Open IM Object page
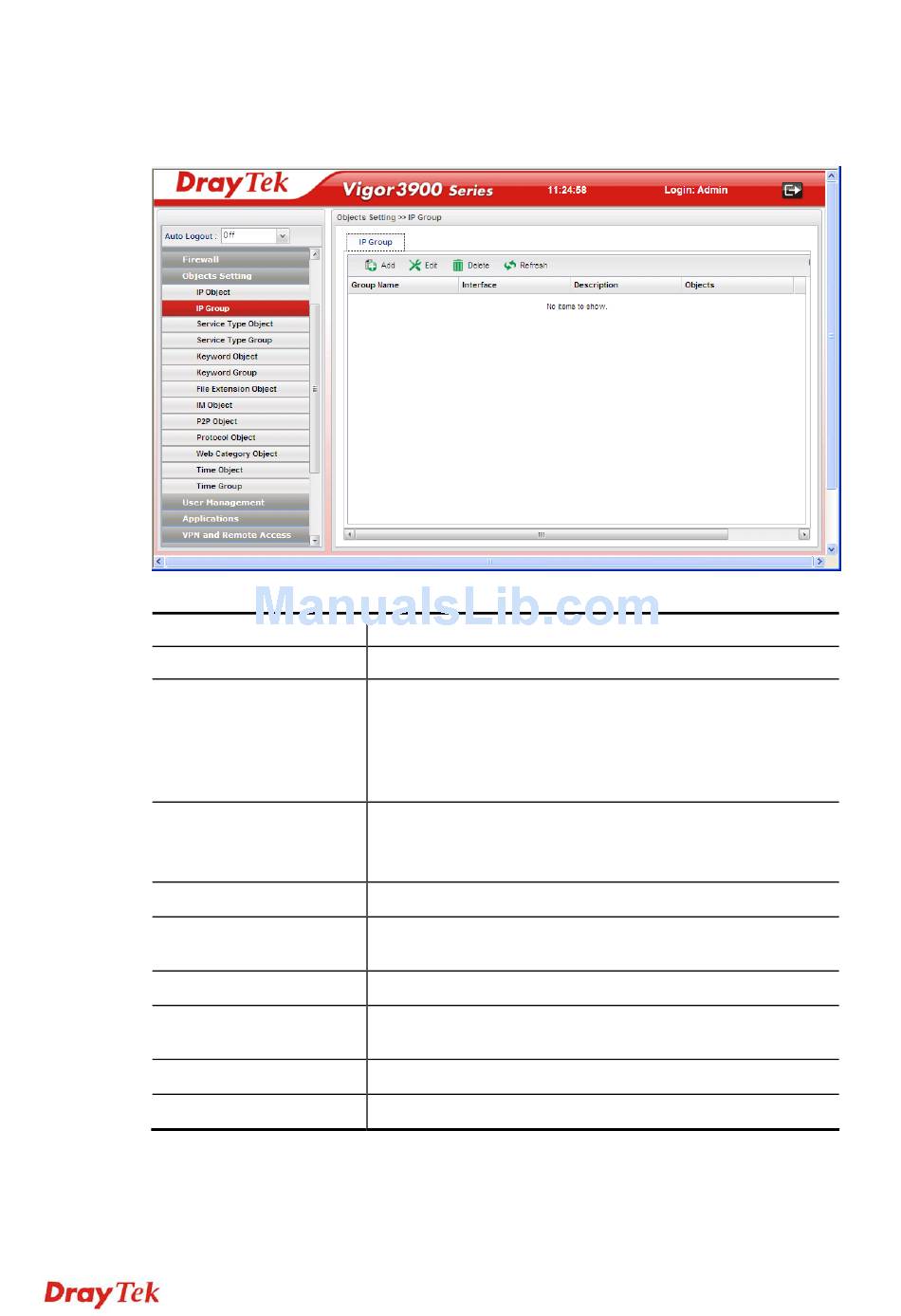Image resolution: width=901 pixels, height=1316 pixels. 235,405
